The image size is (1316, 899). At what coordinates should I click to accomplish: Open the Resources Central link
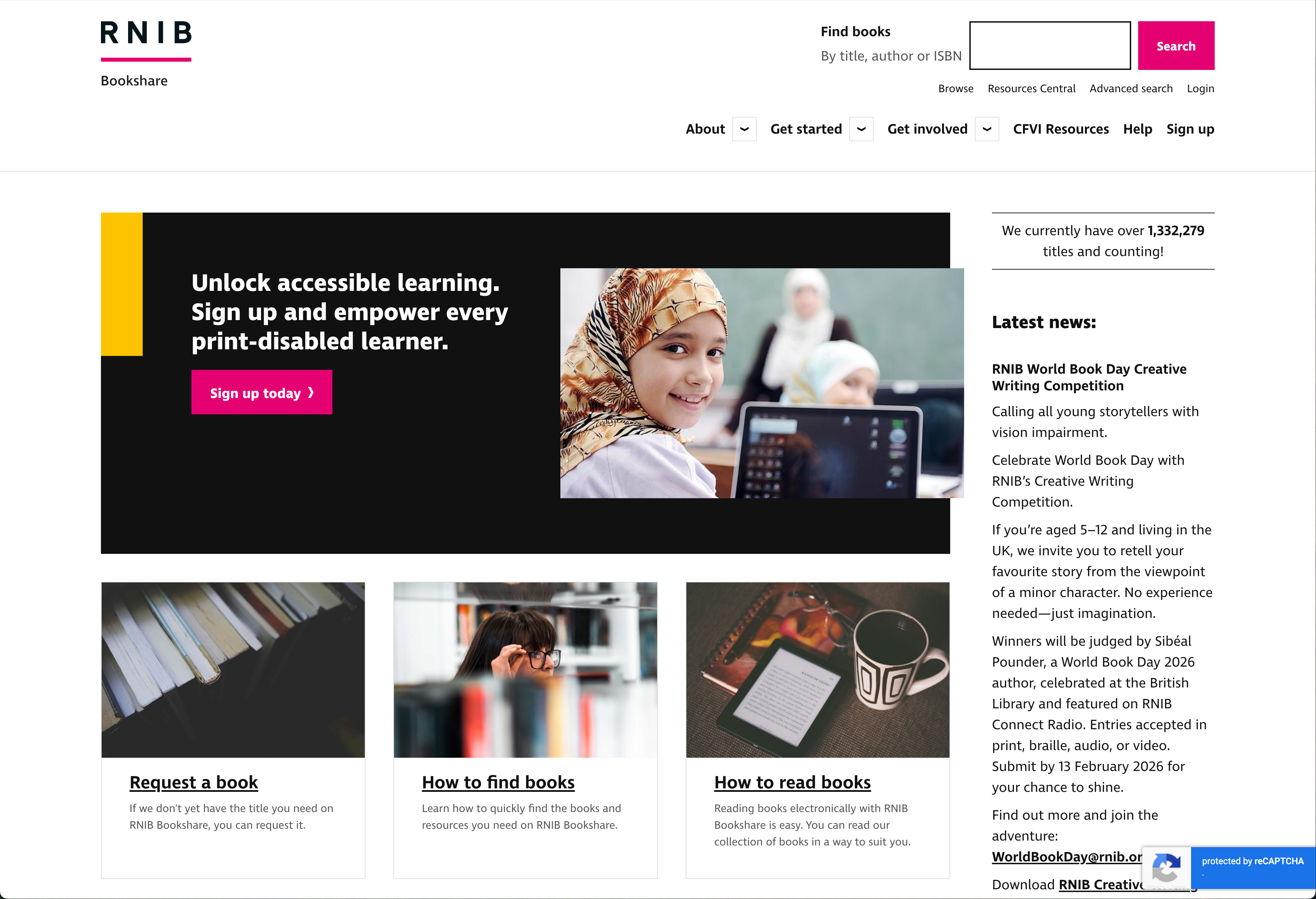(x=1031, y=88)
